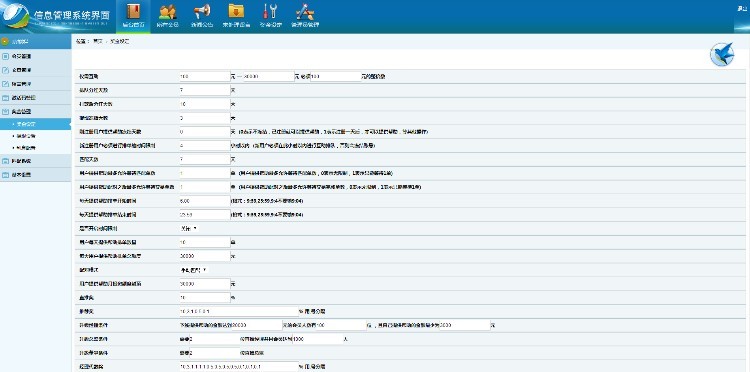Open the sidebar folder item just above the expanded group
The width and height of the screenshot is (750, 372).
(x=35, y=98)
